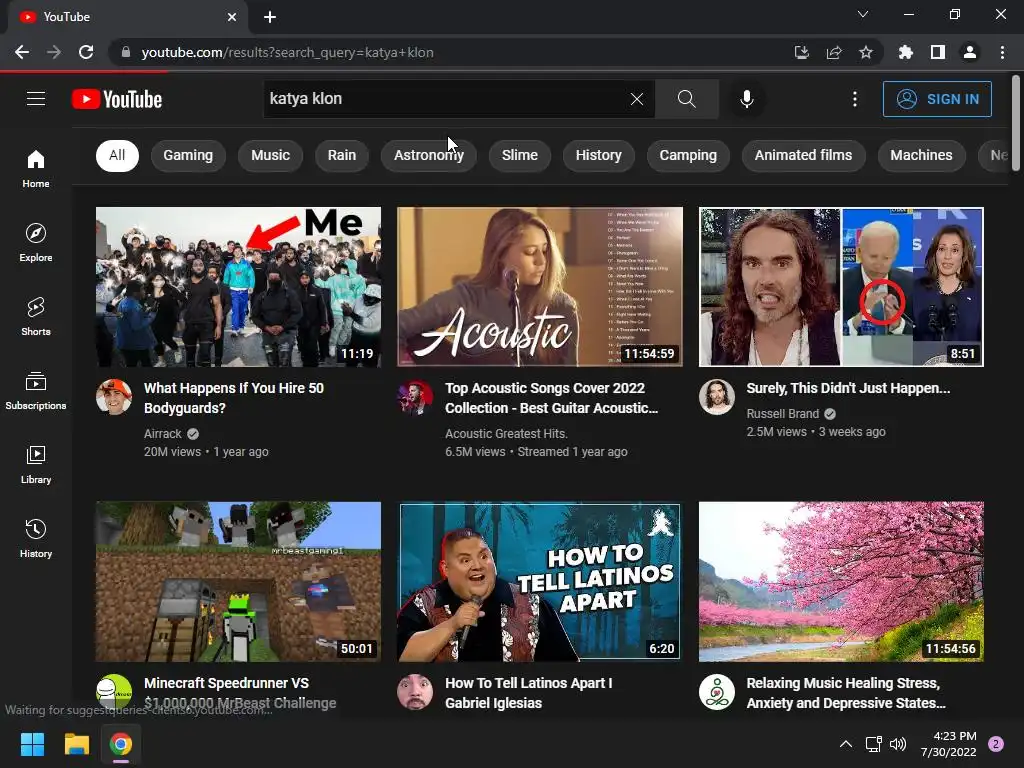This screenshot has width=1024, height=768.
Task: Click the magnifying glass search button
Action: [x=686, y=99]
